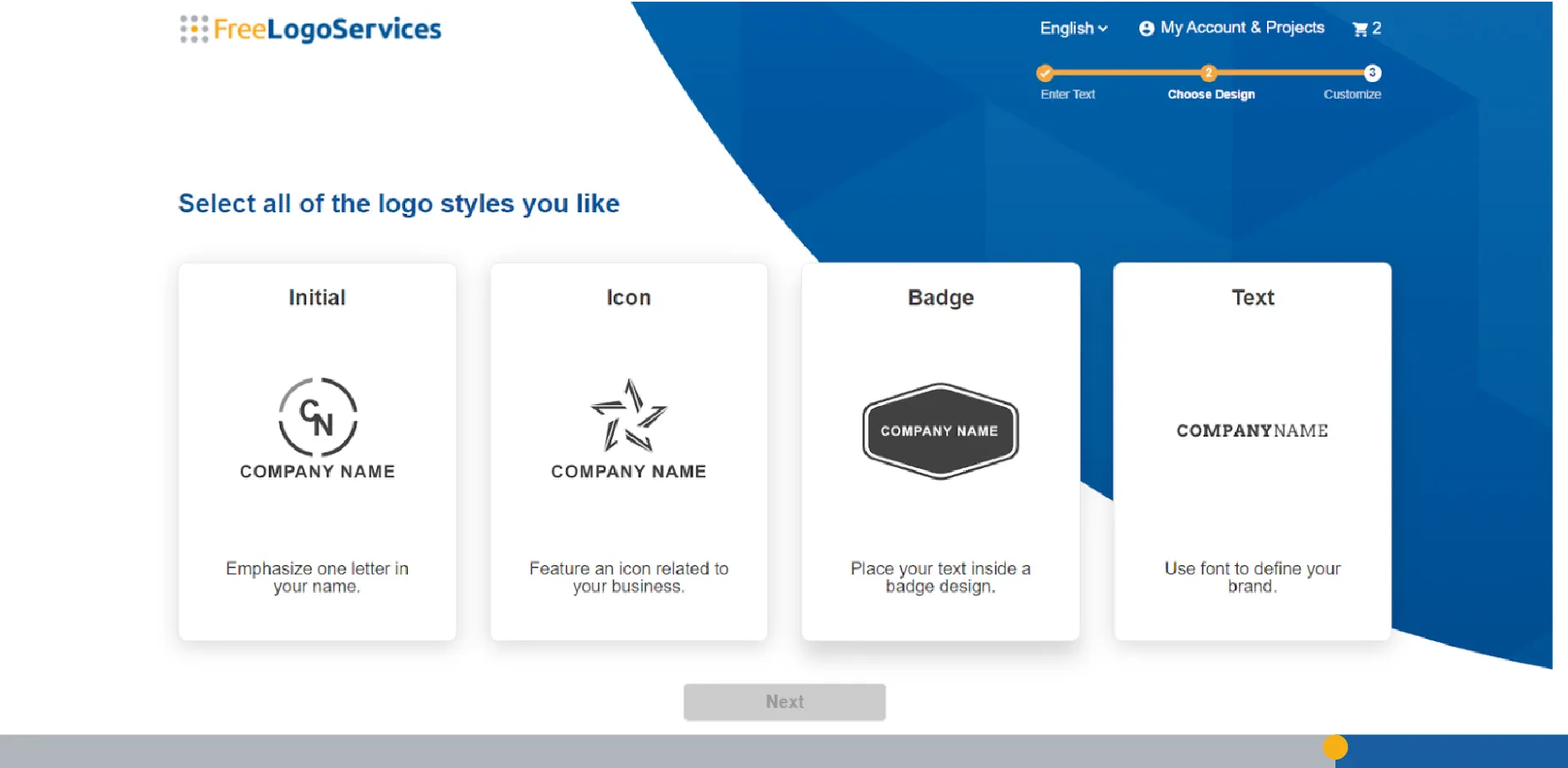The height and width of the screenshot is (768, 1568).
Task: Go to the Enter Text step
Action: [1067, 94]
